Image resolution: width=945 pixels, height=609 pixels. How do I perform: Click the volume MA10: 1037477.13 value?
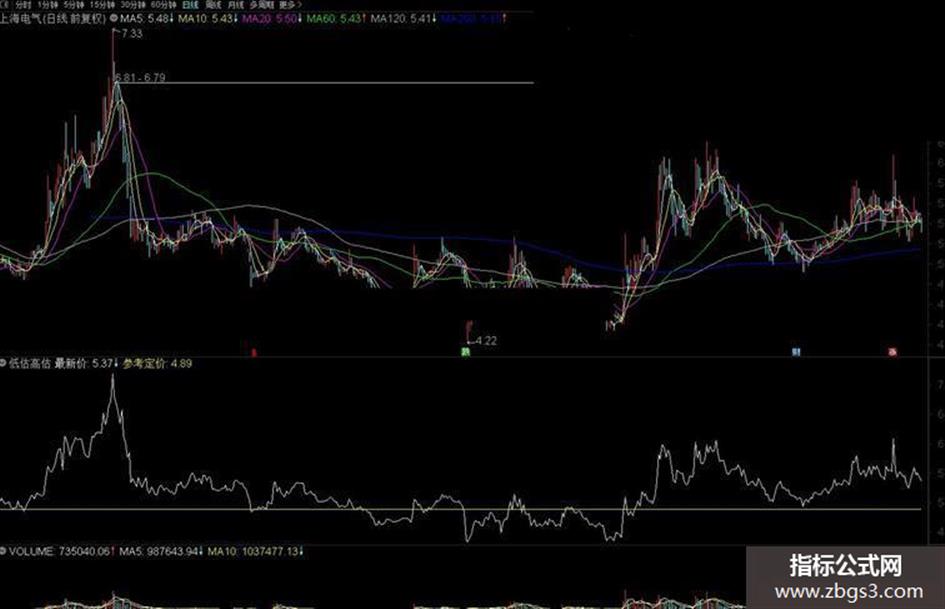tap(256, 551)
